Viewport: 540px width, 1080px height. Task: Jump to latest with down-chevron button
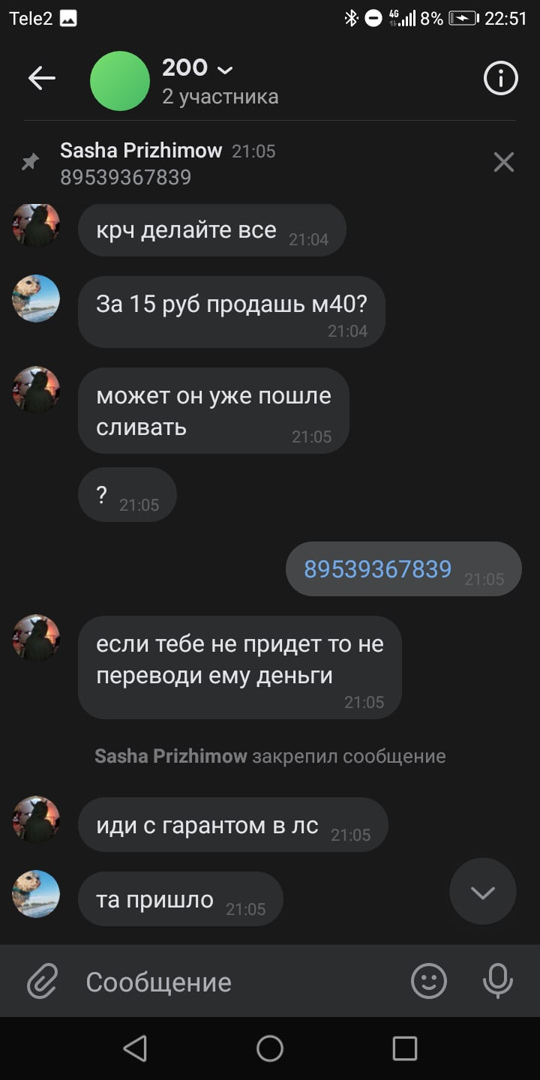(483, 892)
